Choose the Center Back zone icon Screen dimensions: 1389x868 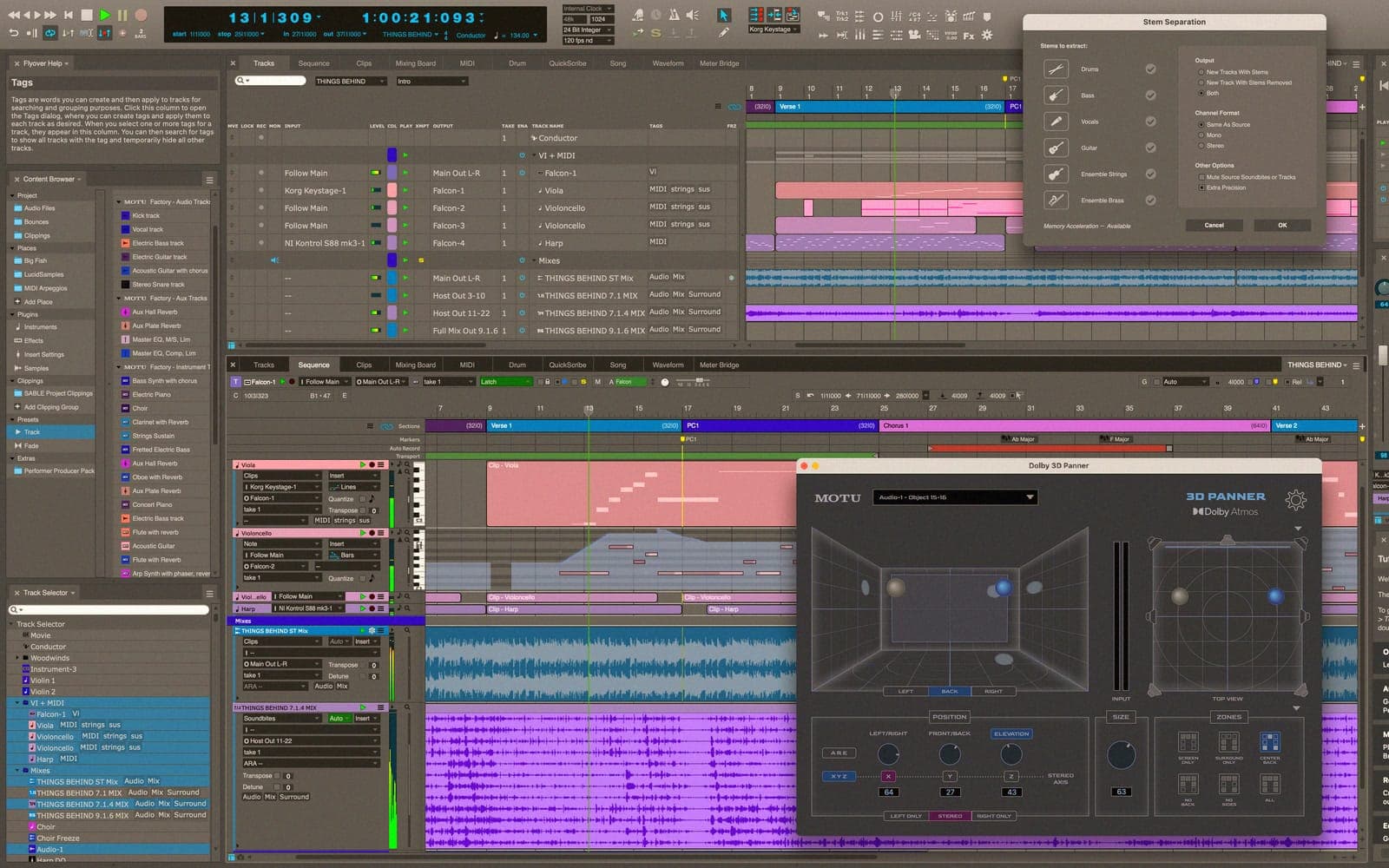(1269, 742)
